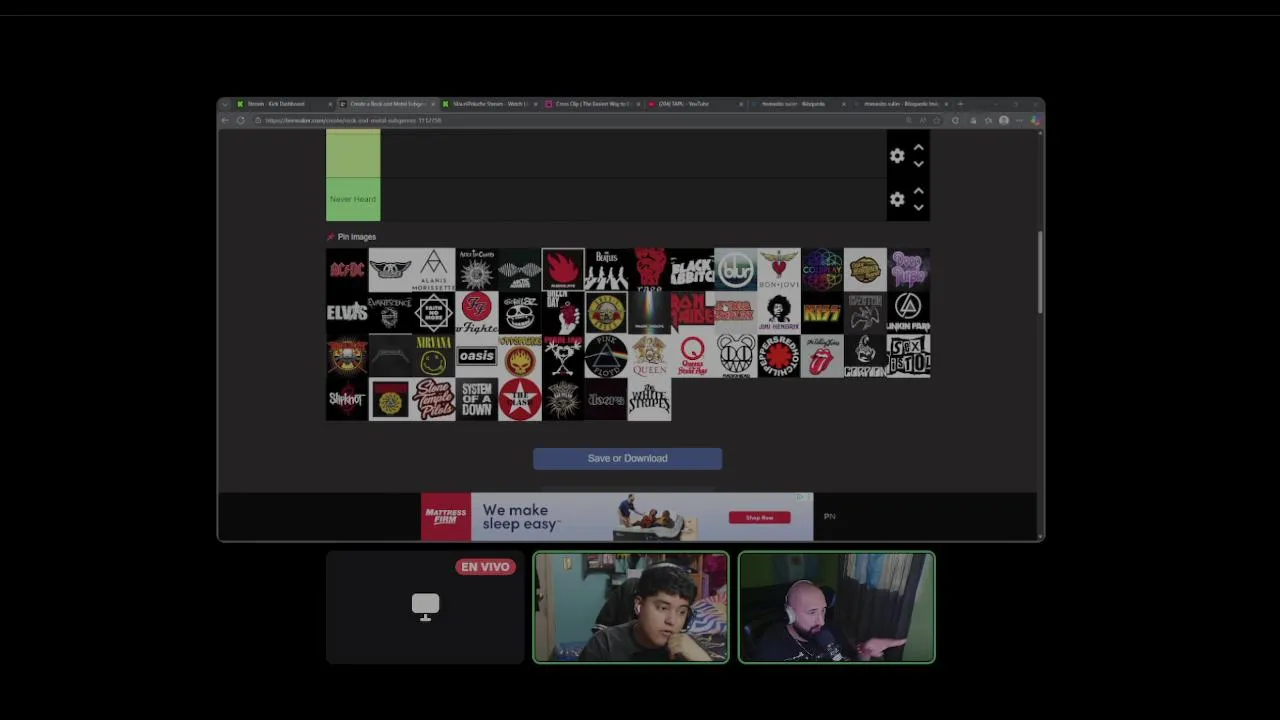Select the Pearl Jam stickman logo

(563, 356)
